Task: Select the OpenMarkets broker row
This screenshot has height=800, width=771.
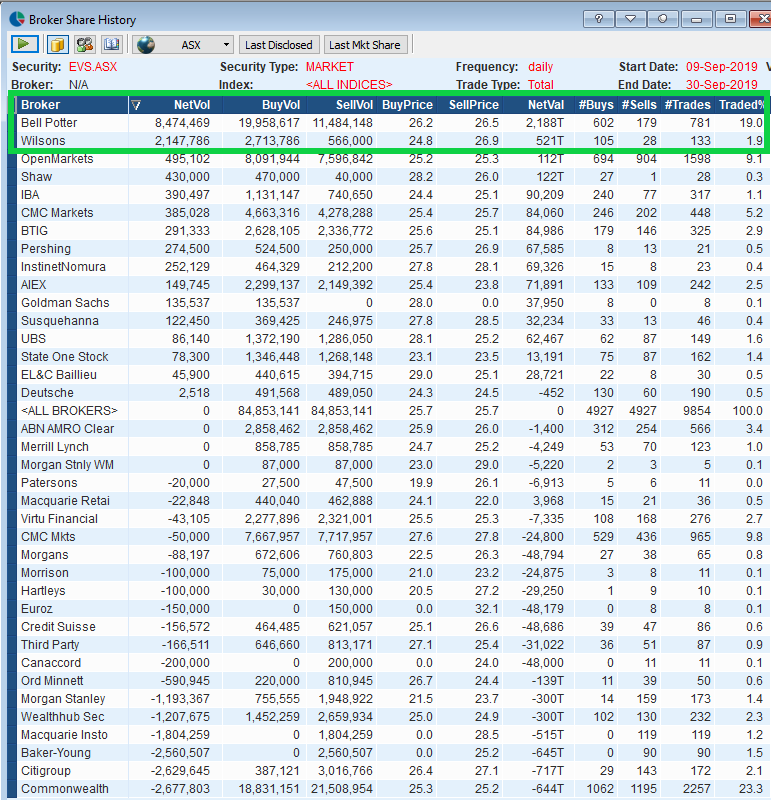Action: [x=391, y=159]
